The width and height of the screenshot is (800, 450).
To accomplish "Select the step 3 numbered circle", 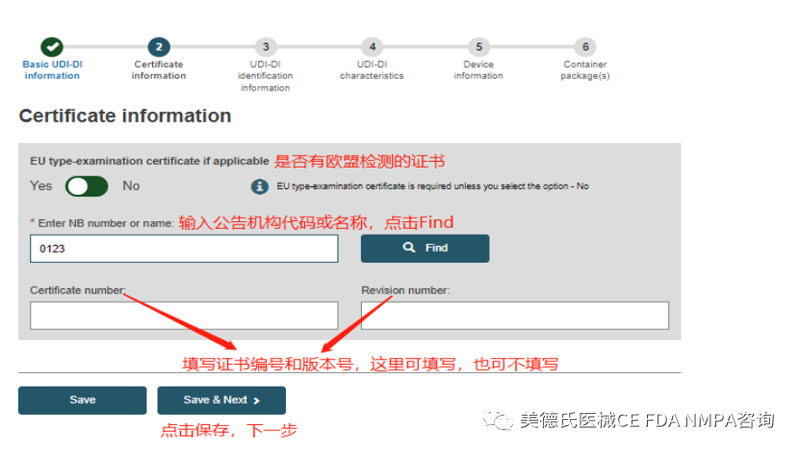I will (x=265, y=46).
